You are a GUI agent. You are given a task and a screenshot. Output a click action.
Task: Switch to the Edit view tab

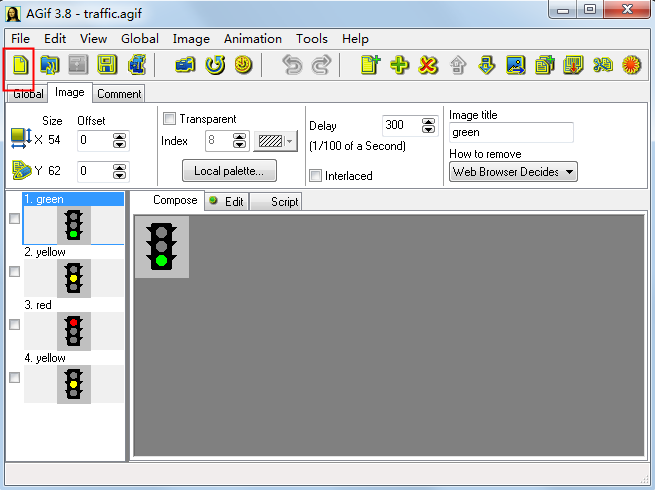(227, 202)
